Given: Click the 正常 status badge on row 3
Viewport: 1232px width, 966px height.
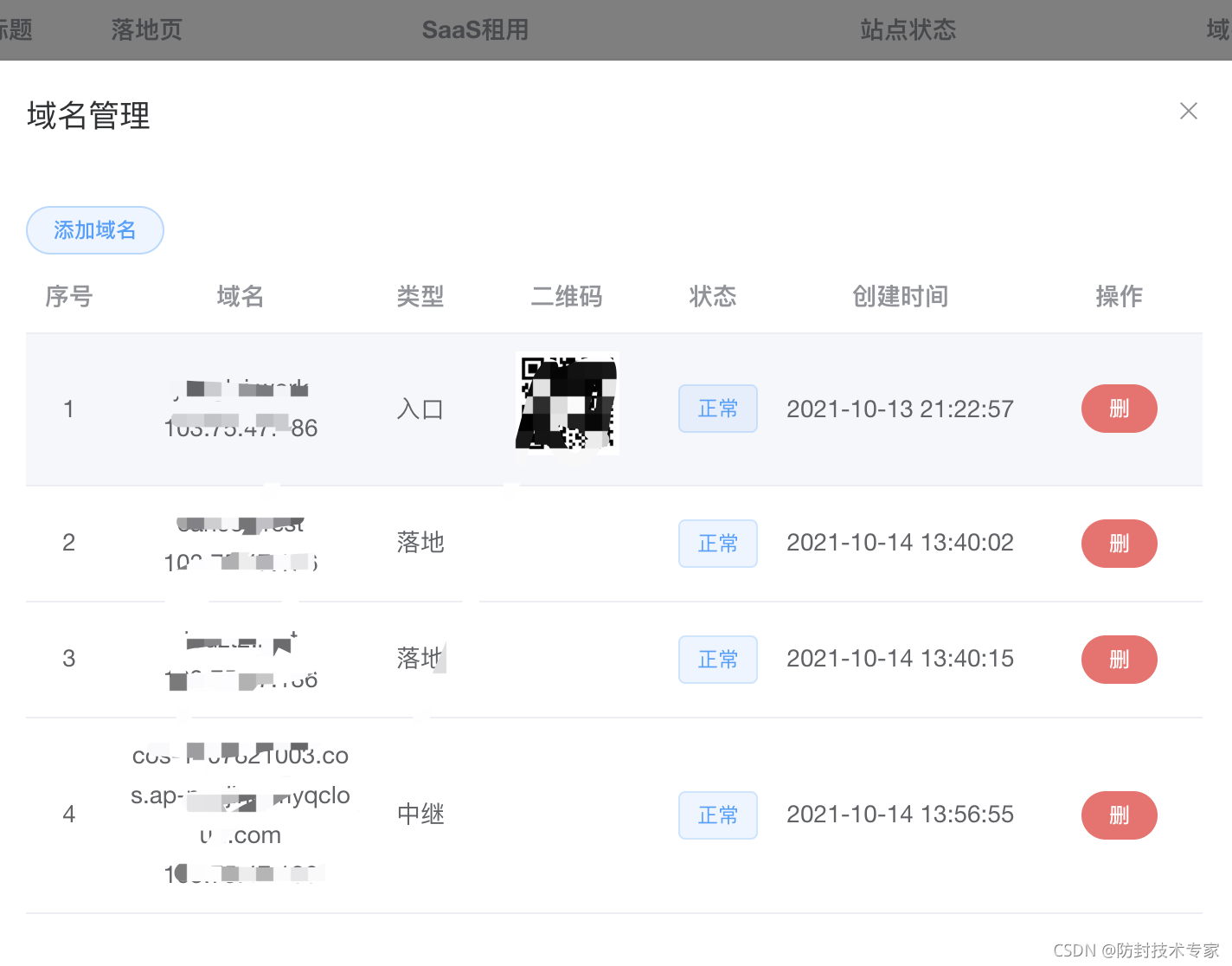Looking at the screenshot, I should coord(717,660).
